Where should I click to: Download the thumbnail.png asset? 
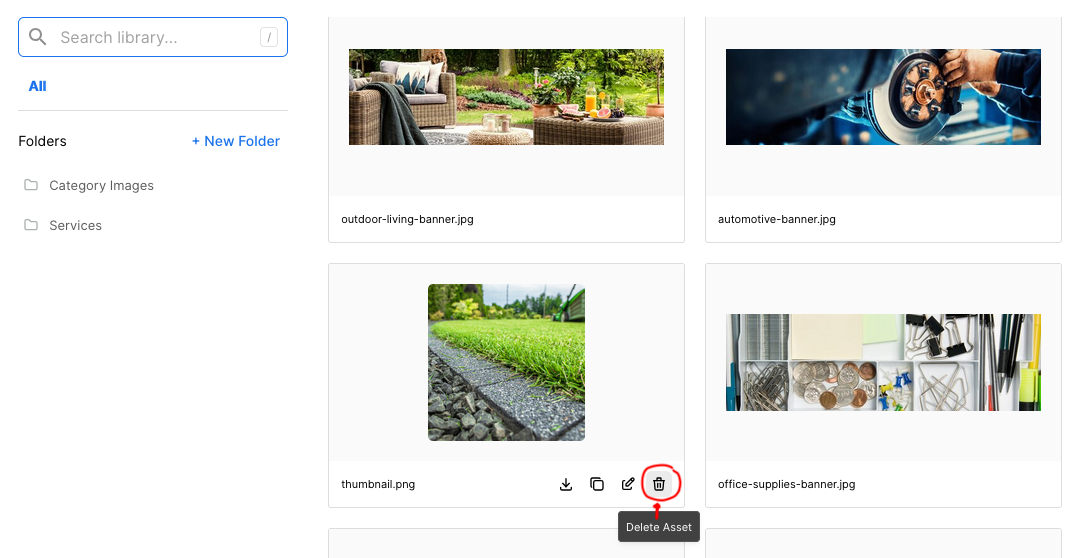[566, 484]
